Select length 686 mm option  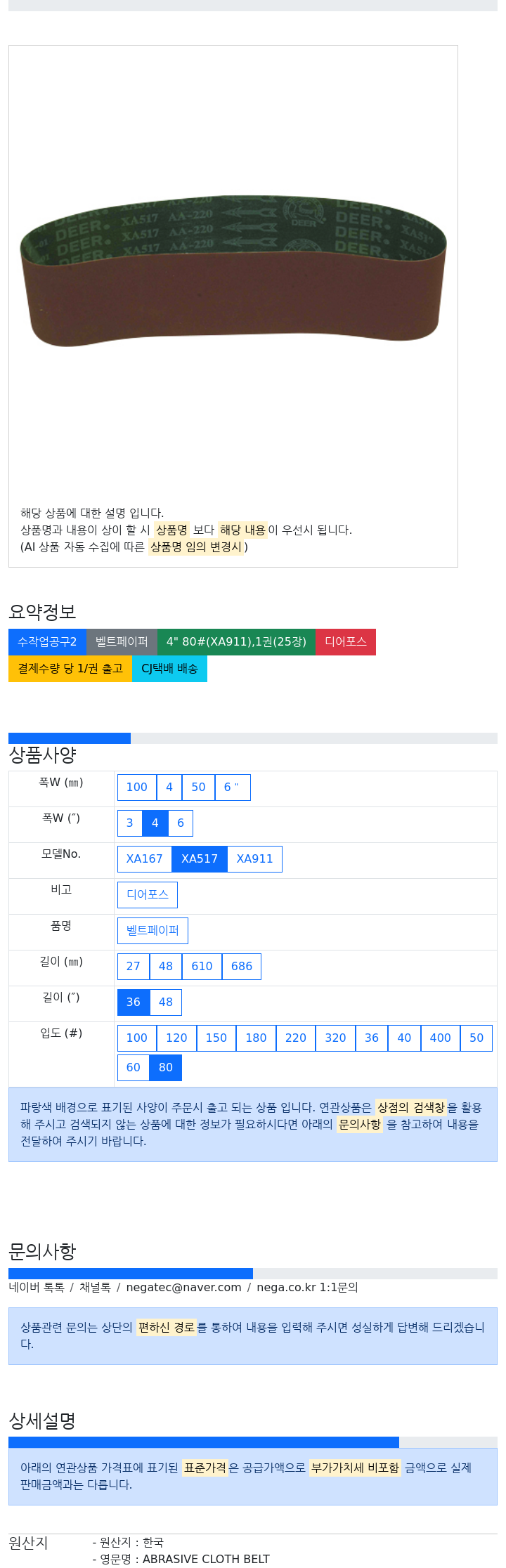pyautogui.click(x=242, y=967)
